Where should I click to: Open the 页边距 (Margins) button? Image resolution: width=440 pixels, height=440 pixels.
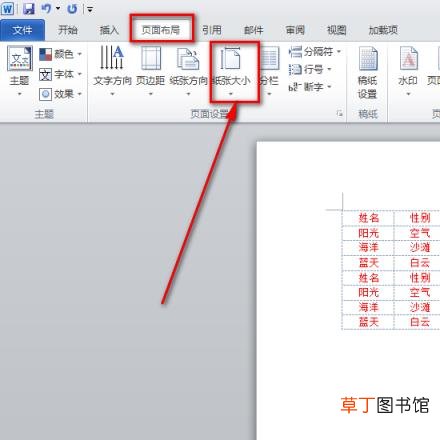tap(151, 71)
